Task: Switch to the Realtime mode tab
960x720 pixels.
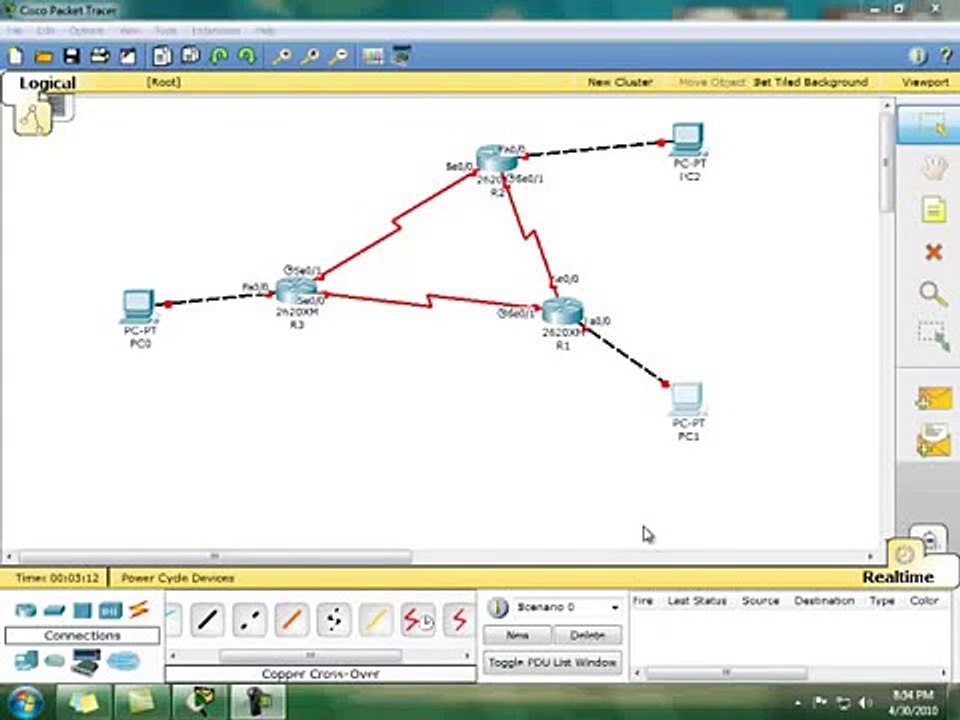Action: [x=898, y=577]
